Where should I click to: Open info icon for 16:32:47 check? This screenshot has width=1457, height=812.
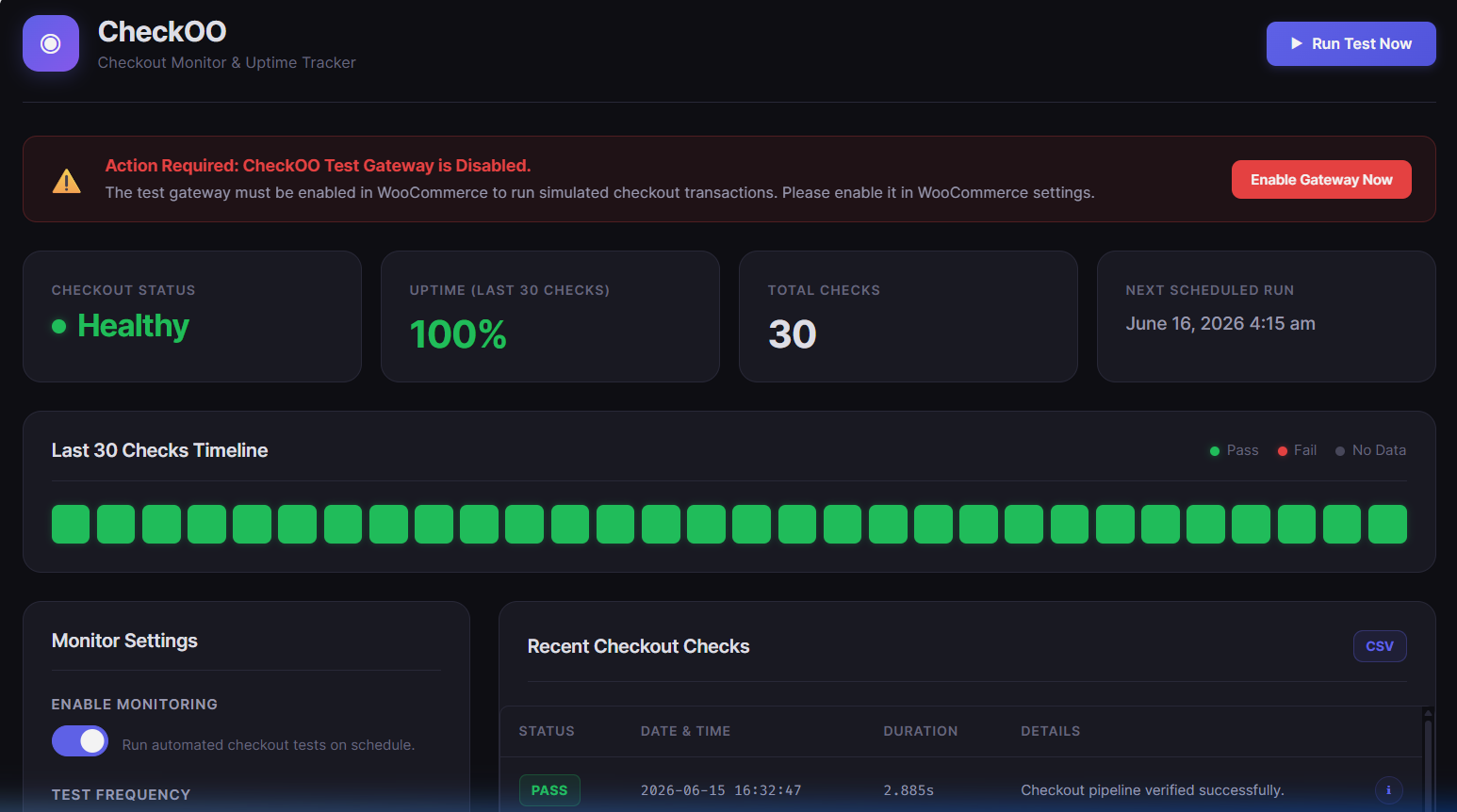pos(1388,790)
